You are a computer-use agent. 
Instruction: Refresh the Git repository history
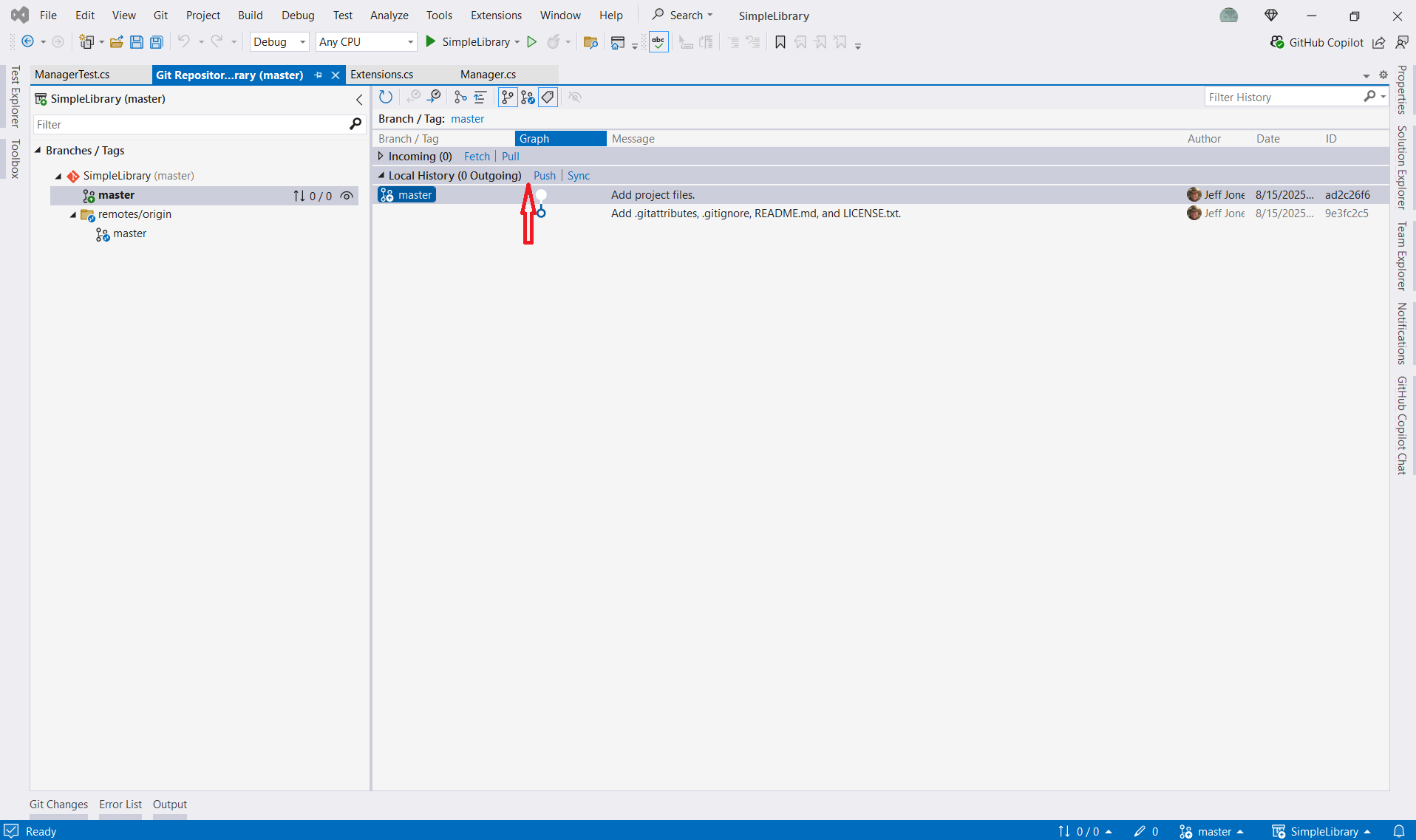click(386, 97)
